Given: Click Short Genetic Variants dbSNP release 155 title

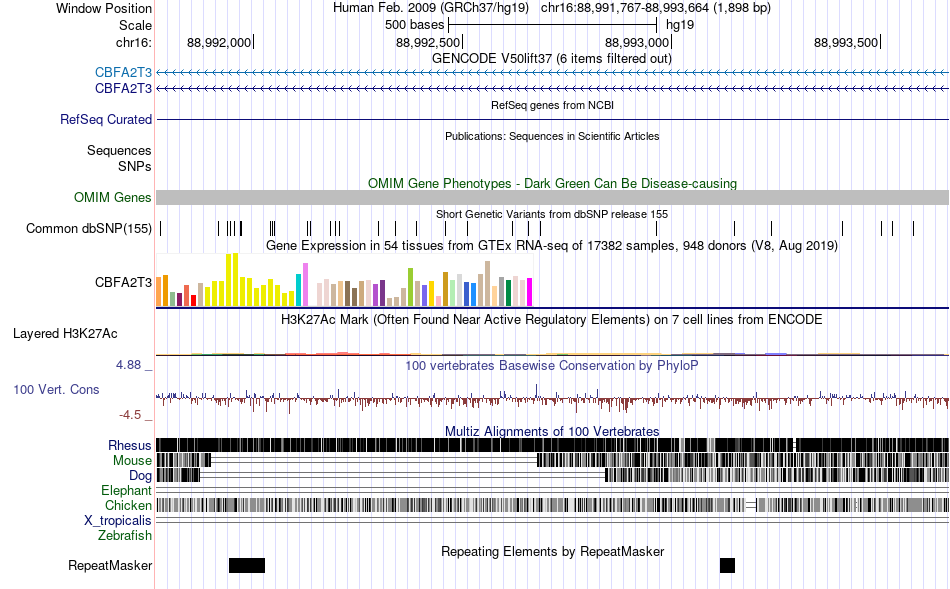Looking at the screenshot, I should pyautogui.click(x=552, y=215).
